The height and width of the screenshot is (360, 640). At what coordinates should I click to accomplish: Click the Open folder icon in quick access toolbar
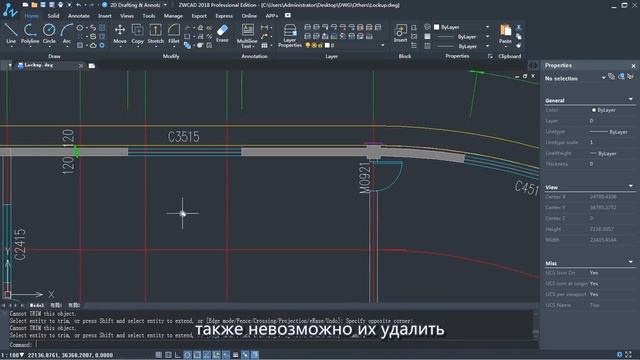(34, 5)
